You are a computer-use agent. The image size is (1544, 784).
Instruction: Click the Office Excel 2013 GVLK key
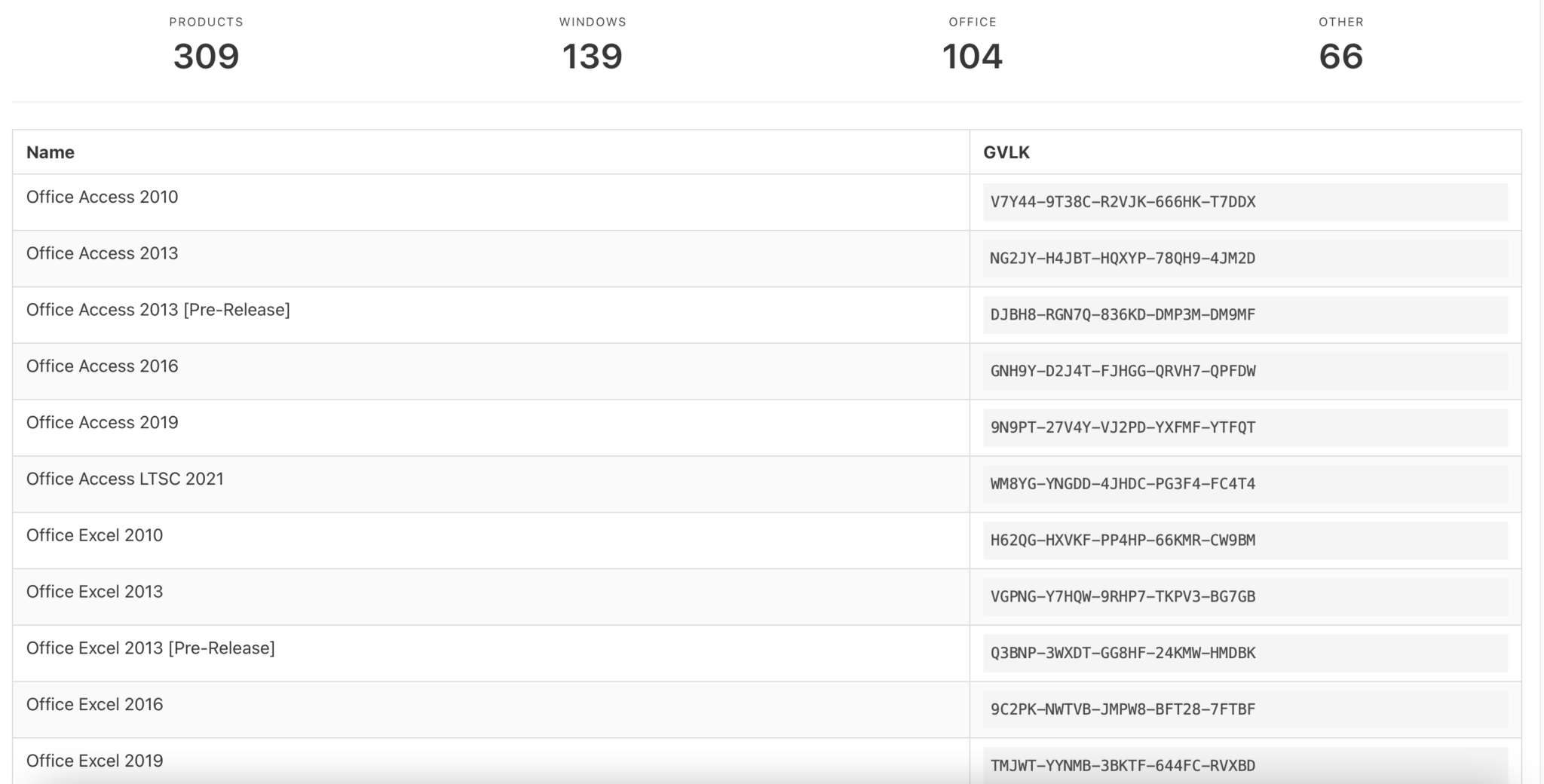pos(1123,596)
